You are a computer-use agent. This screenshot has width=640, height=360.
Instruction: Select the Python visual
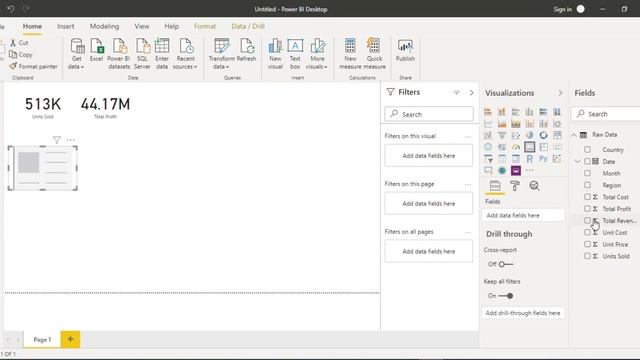pos(543,159)
